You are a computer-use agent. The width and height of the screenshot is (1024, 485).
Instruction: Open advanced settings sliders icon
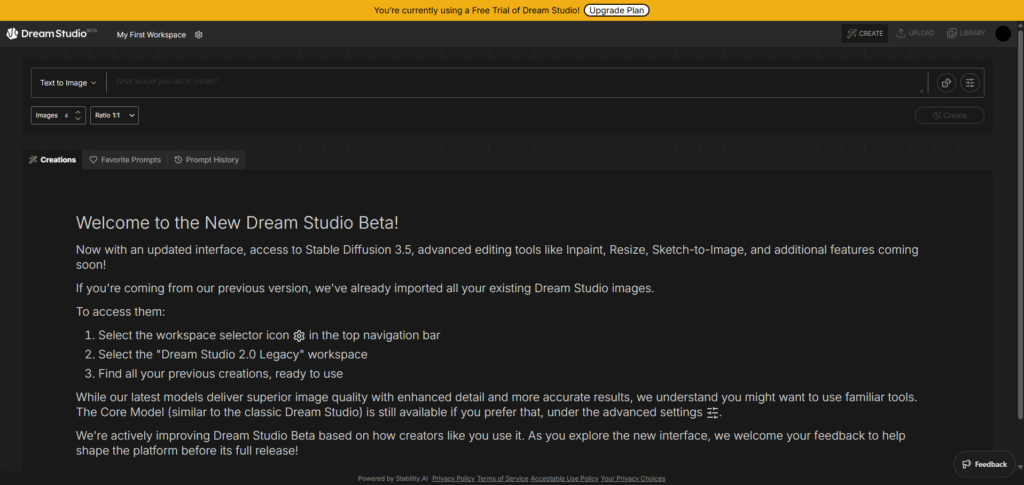[969, 83]
